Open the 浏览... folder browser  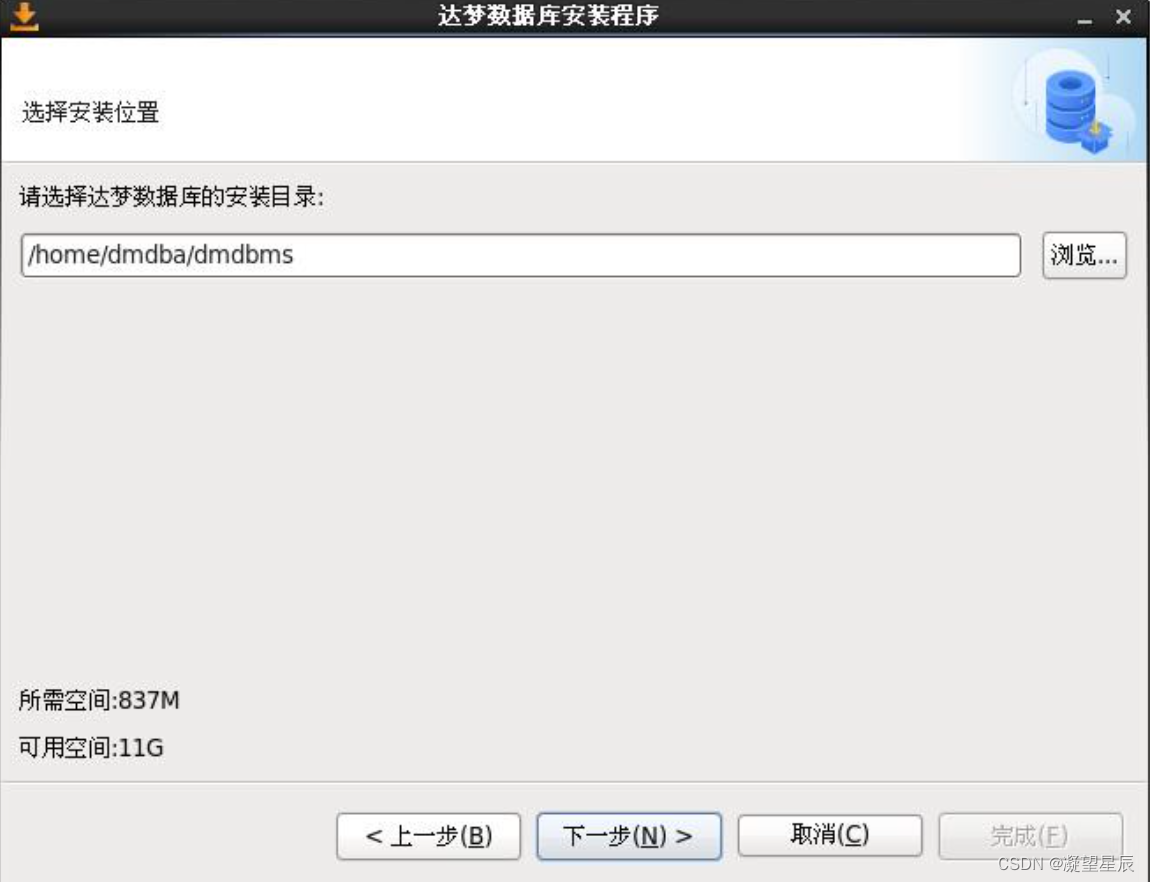click(x=1084, y=255)
